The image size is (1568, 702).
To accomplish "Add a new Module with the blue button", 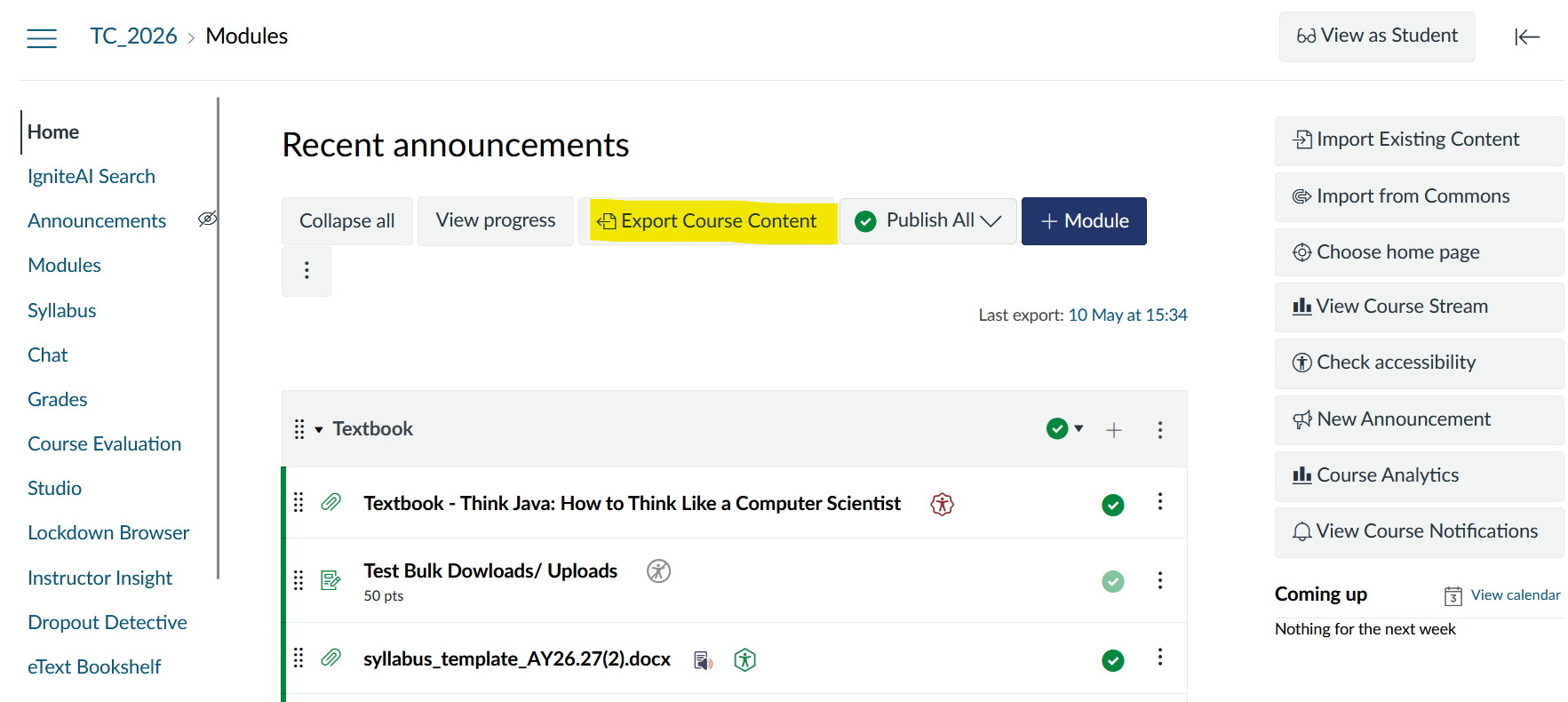I will pyautogui.click(x=1084, y=220).
